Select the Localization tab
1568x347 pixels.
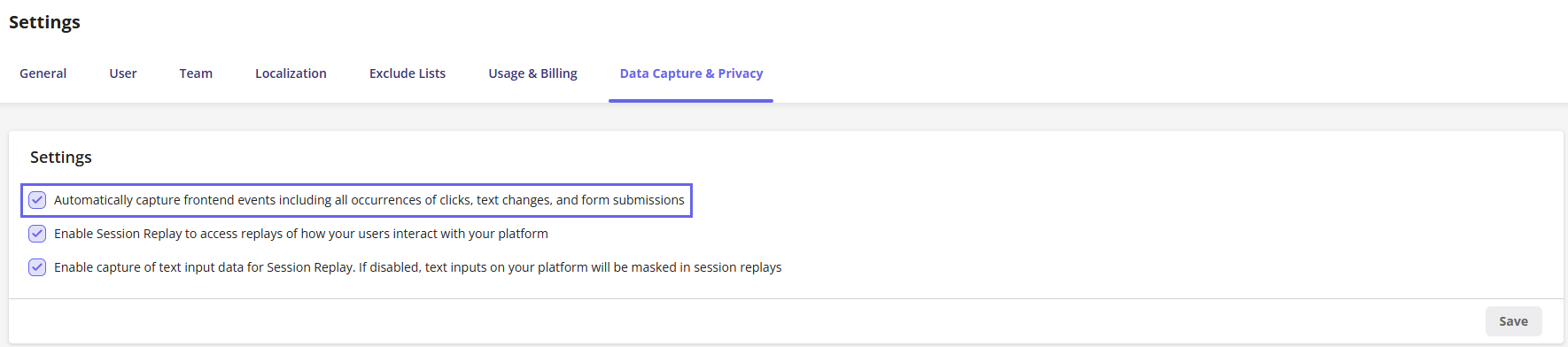pos(291,73)
